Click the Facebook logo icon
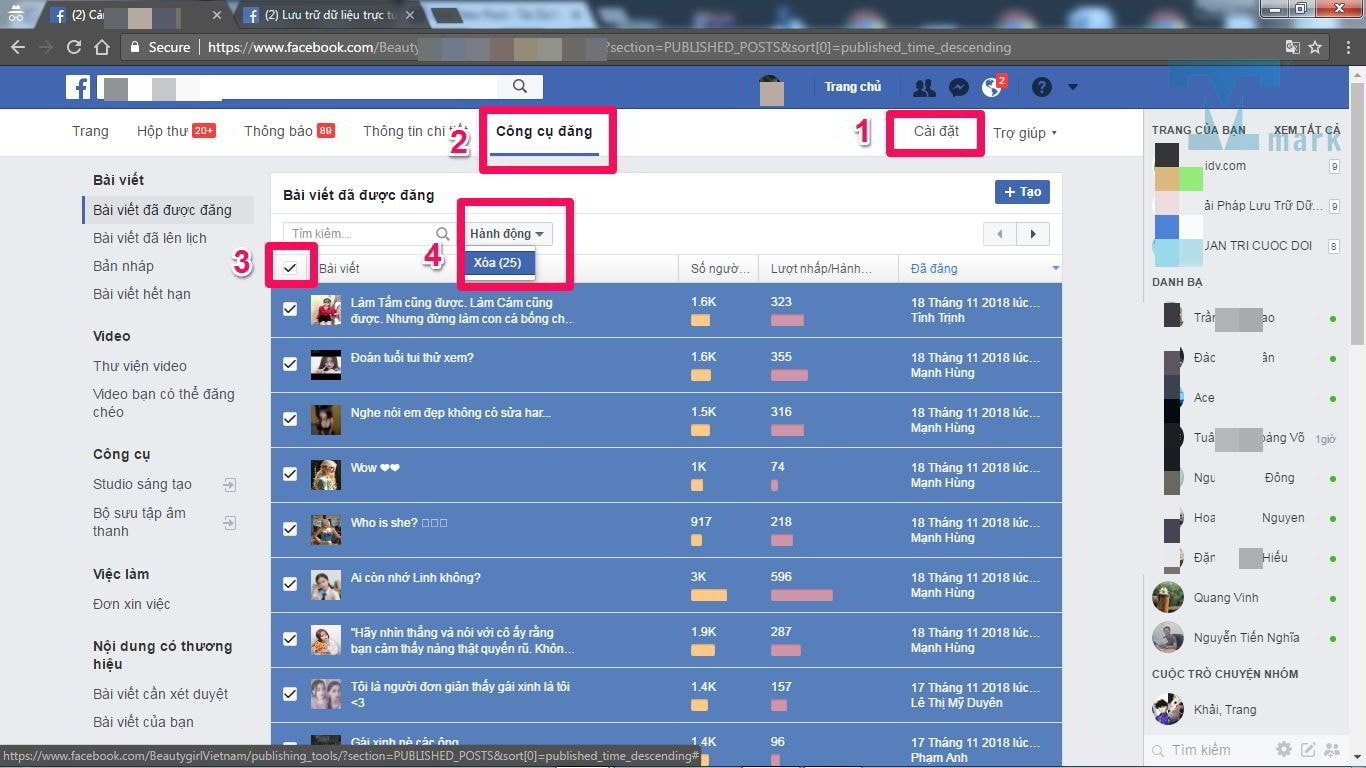 click(78, 87)
